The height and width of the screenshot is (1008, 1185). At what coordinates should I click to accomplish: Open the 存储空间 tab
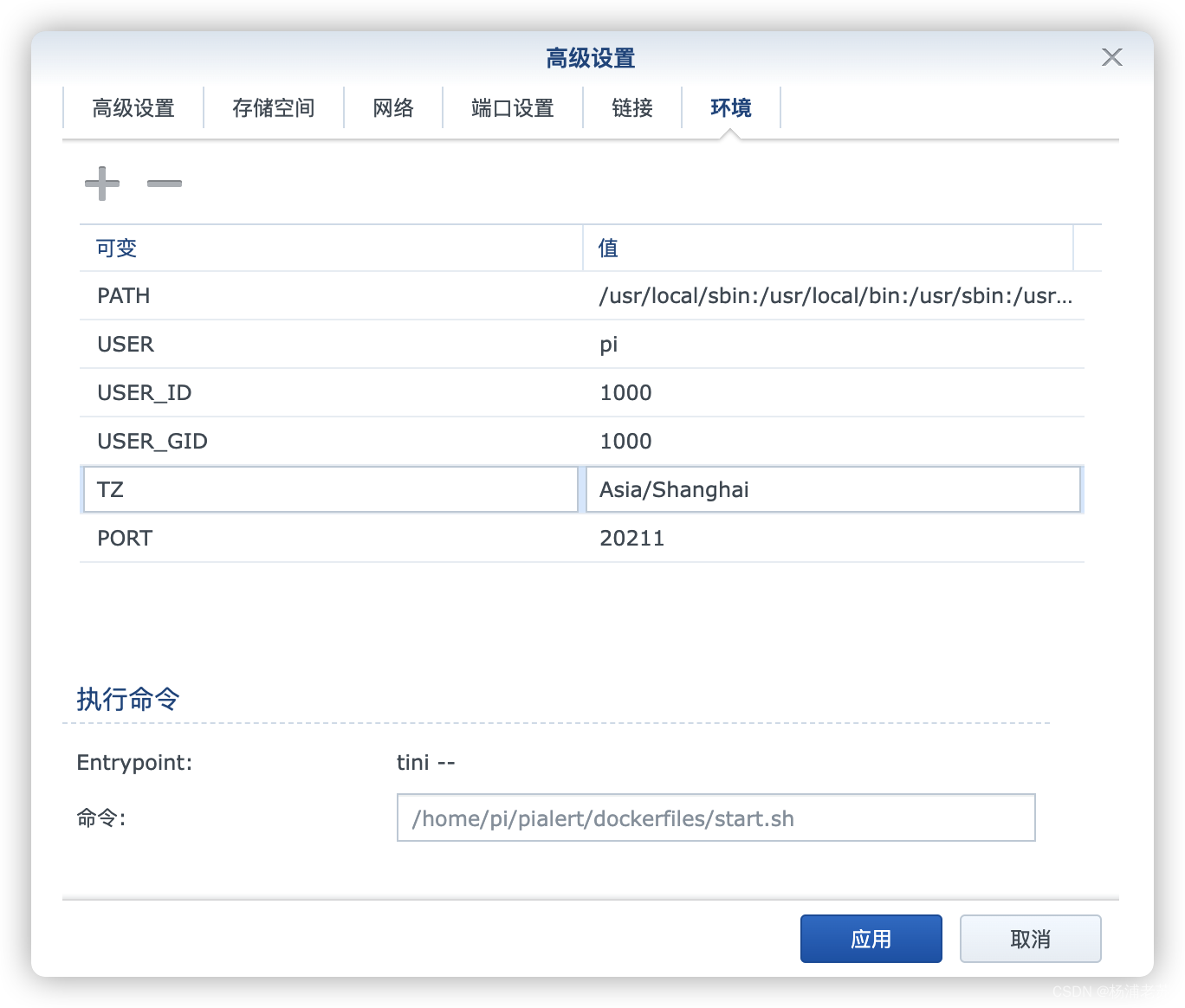click(274, 107)
